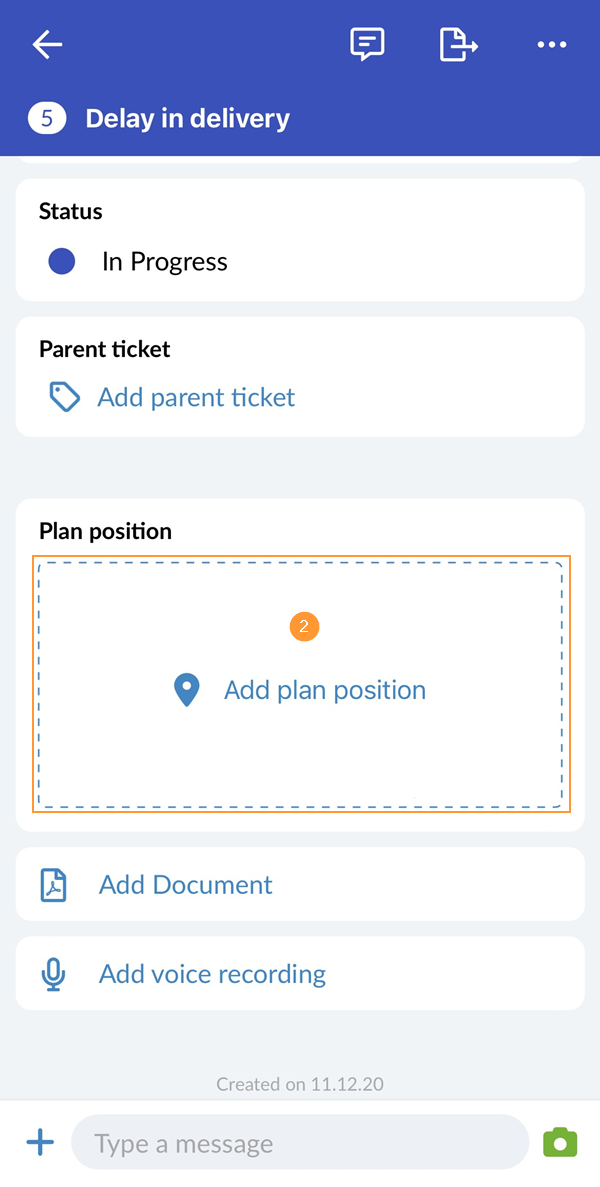Screen dimensions: 600x1187
Task: Tap Add plan position
Action: [x=324, y=689]
